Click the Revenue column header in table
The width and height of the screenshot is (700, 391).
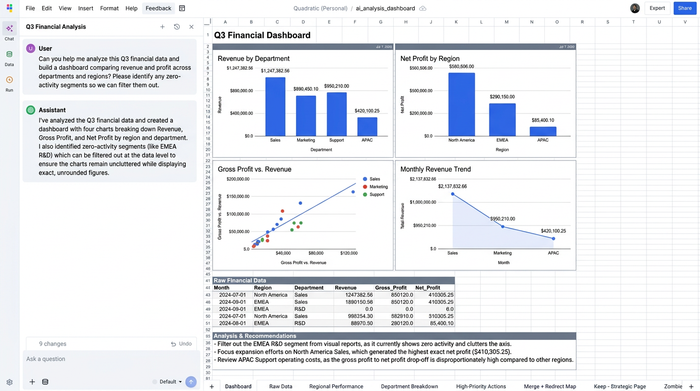(346, 288)
